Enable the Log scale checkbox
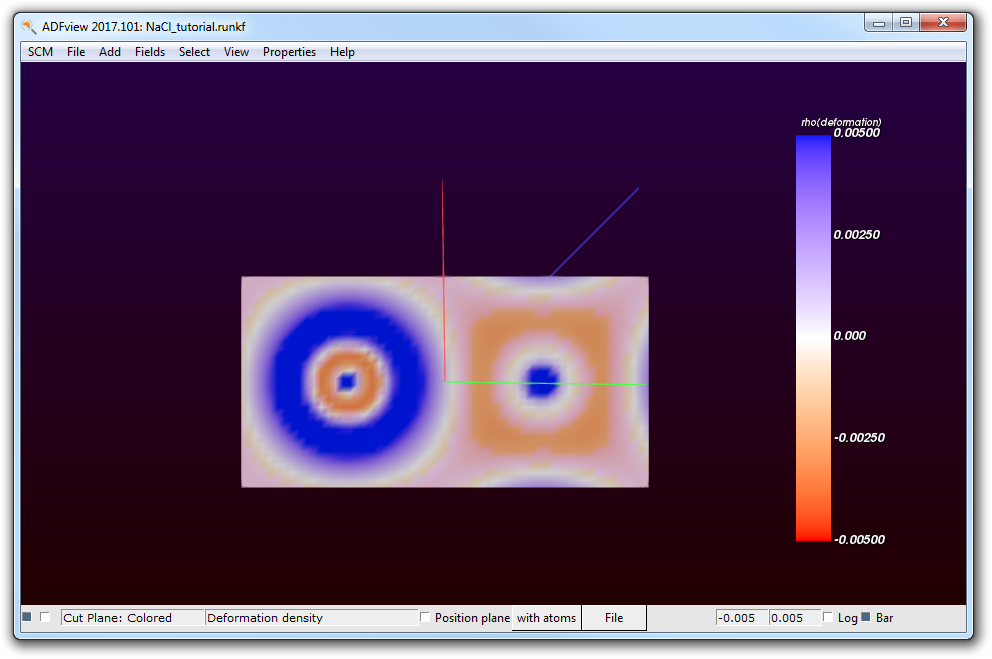The width and height of the screenshot is (992, 659). [828, 618]
